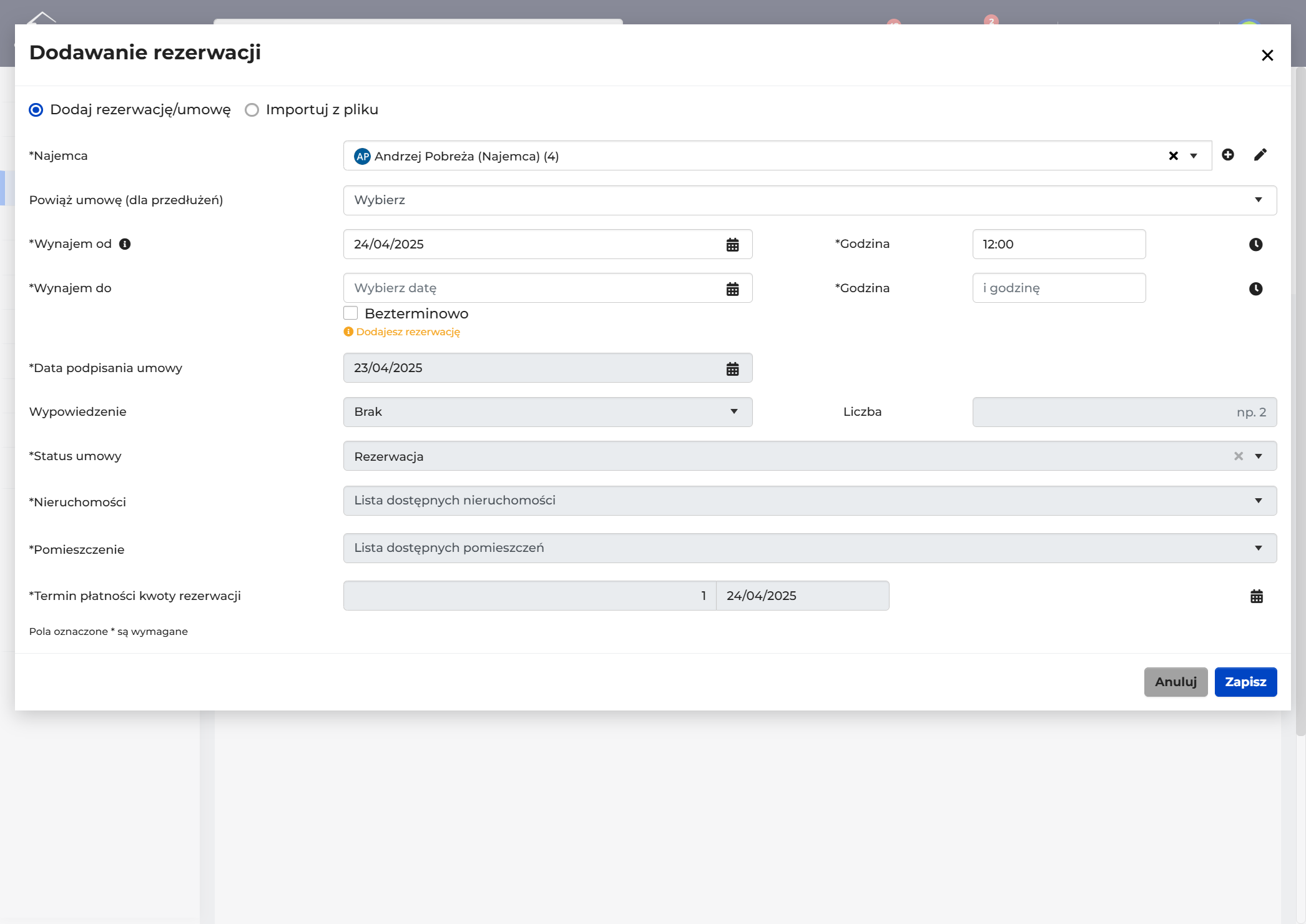Click the signing date field 23/04/2025
Screen dimensions: 1306x924
coord(548,368)
